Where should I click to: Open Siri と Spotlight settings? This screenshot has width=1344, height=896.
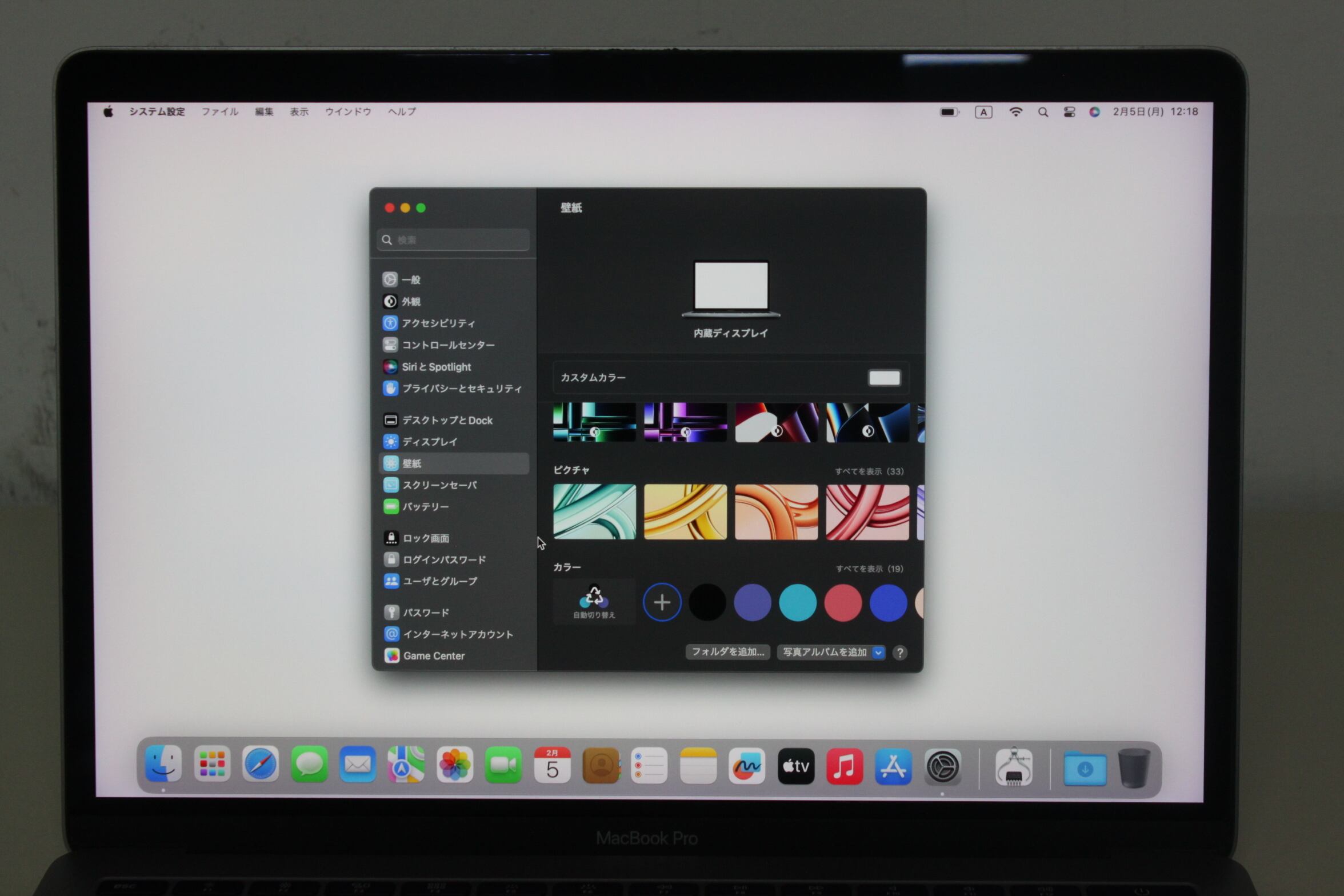point(436,367)
